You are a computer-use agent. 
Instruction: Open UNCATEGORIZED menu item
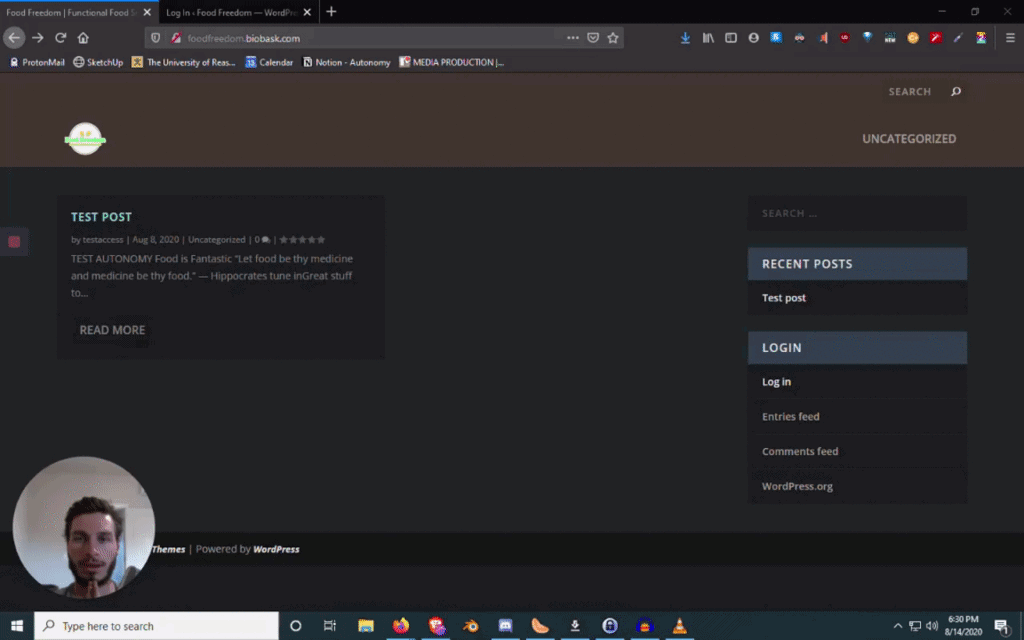pos(909,138)
